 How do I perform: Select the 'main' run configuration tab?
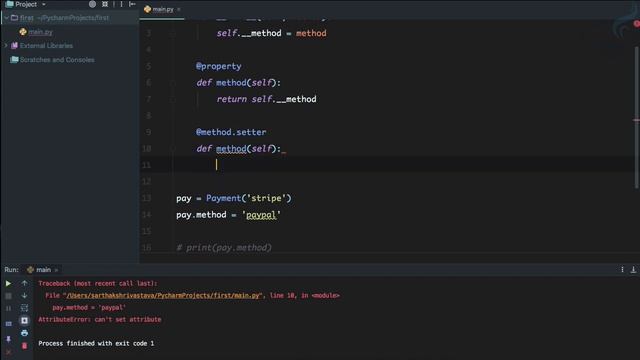coord(43,270)
